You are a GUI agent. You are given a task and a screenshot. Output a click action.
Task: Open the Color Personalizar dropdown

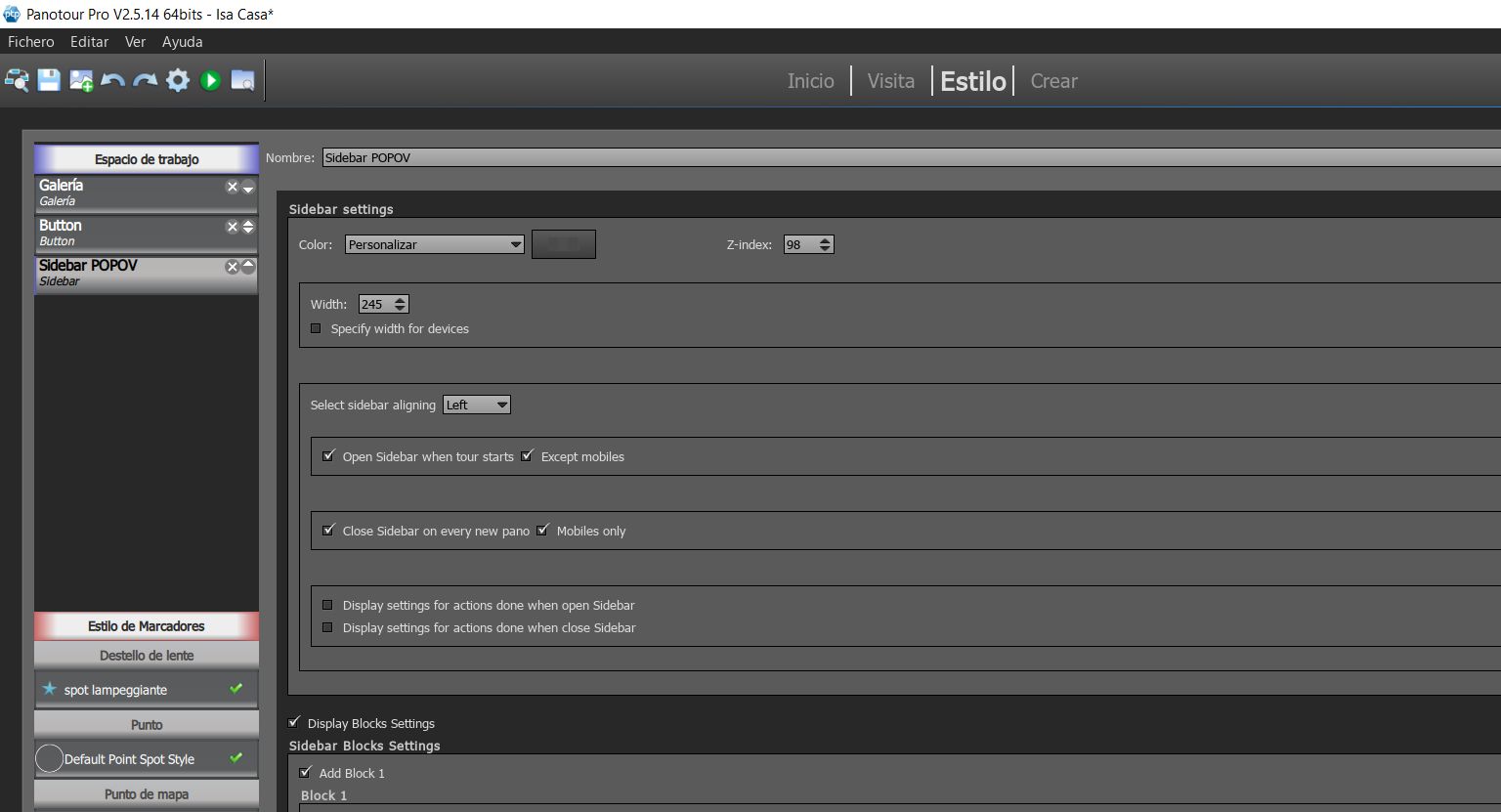(x=435, y=244)
